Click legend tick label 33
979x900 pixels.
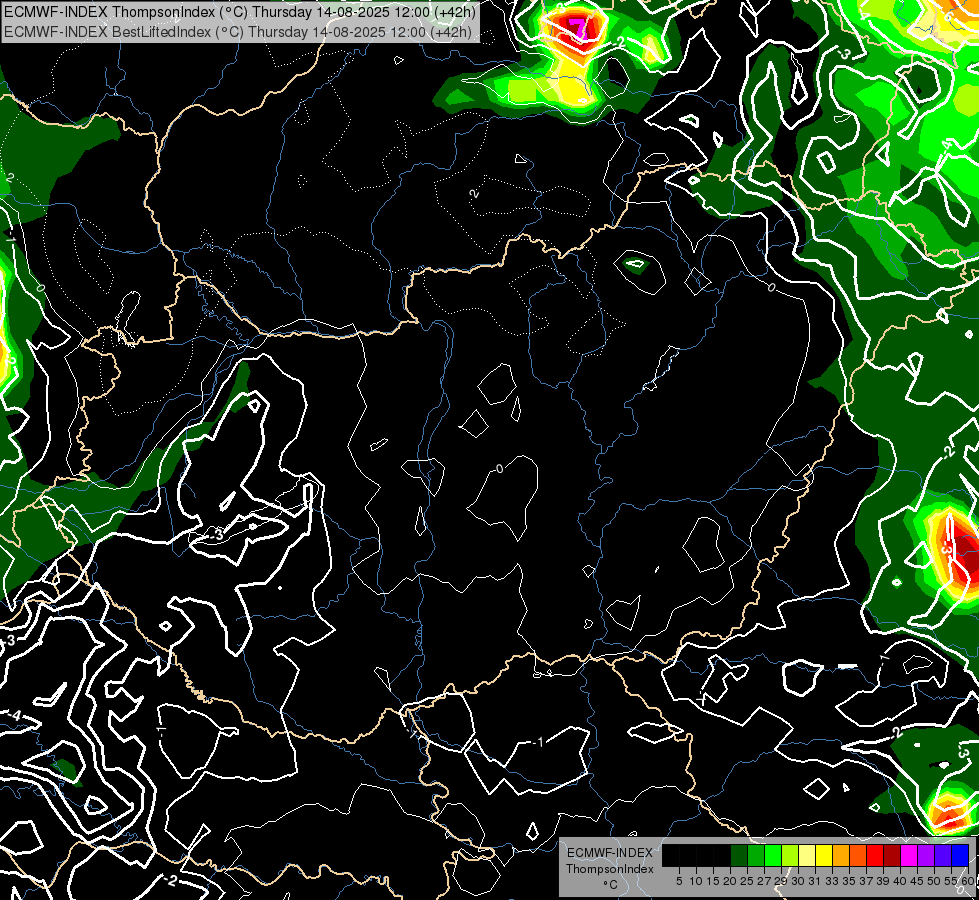832,881
